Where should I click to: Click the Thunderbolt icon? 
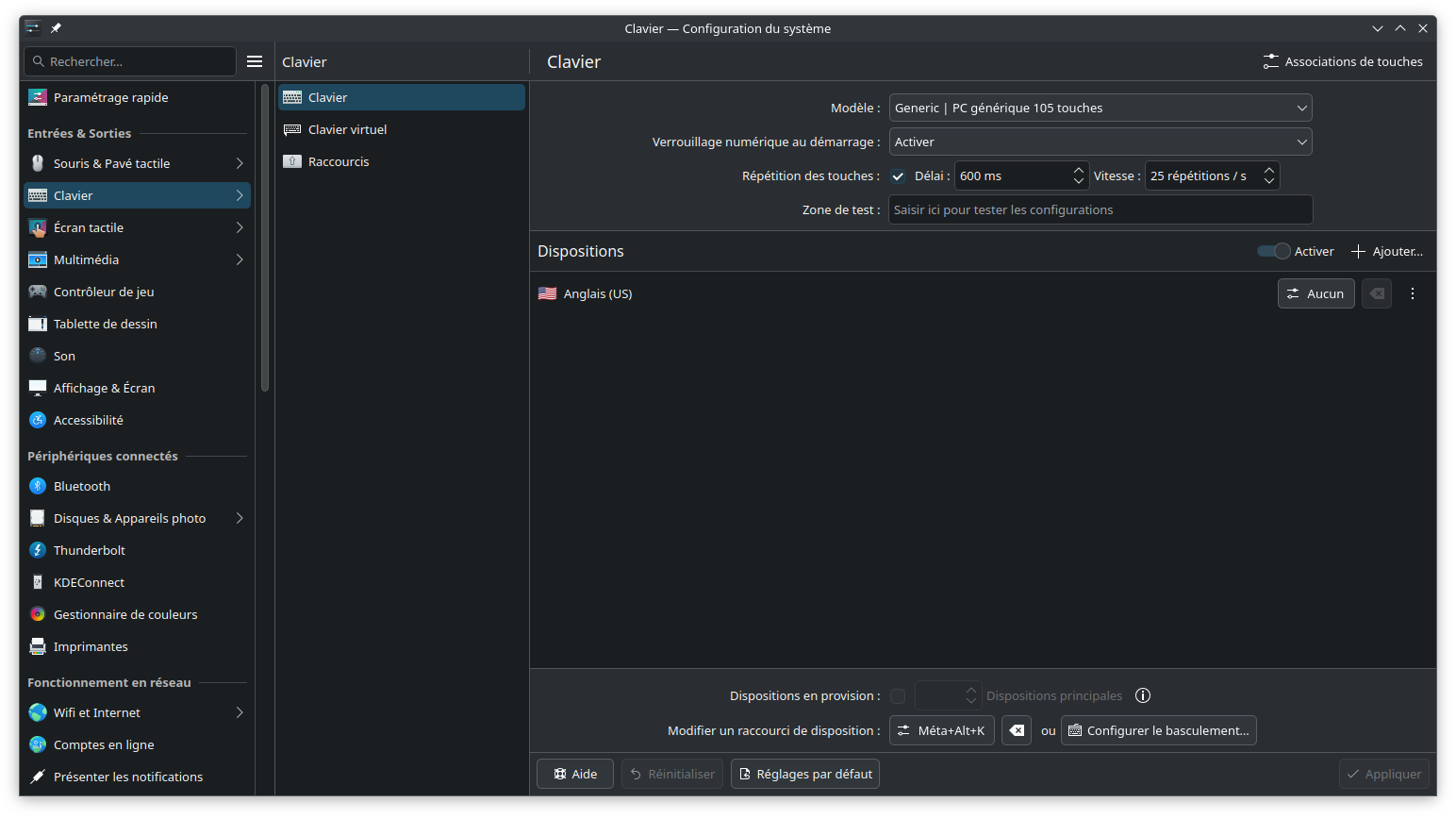(x=38, y=550)
